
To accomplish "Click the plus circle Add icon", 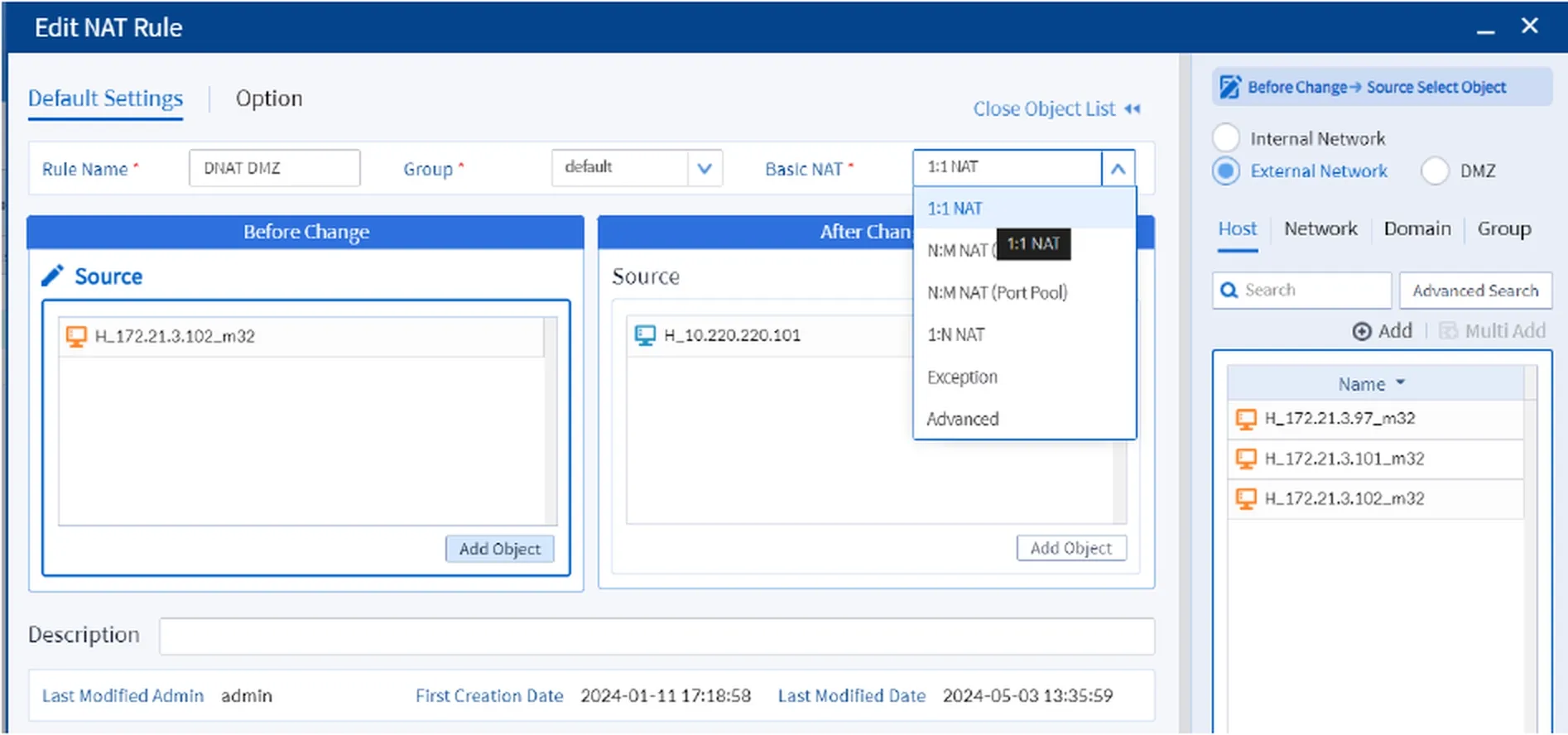I will click(x=1362, y=331).
